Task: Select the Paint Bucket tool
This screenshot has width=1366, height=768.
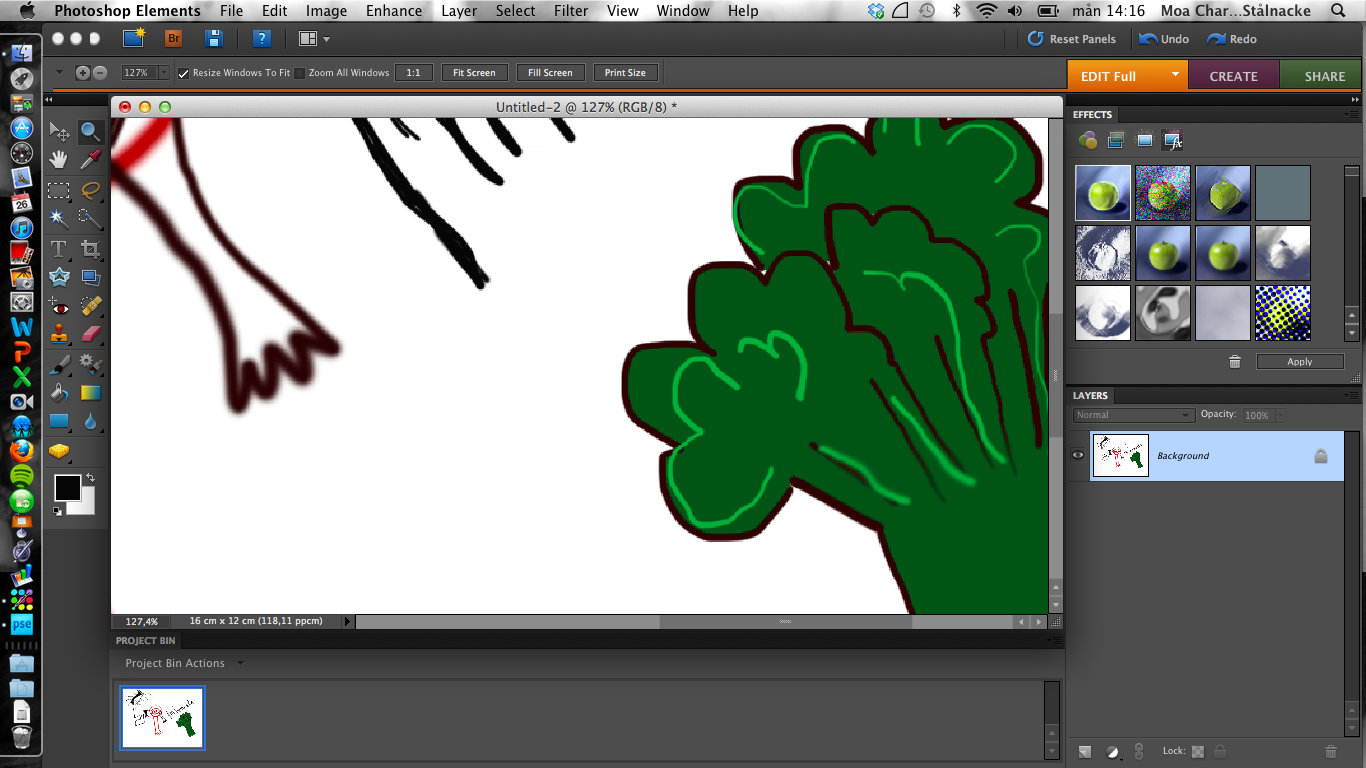Action: pyautogui.click(x=59, y=392)
